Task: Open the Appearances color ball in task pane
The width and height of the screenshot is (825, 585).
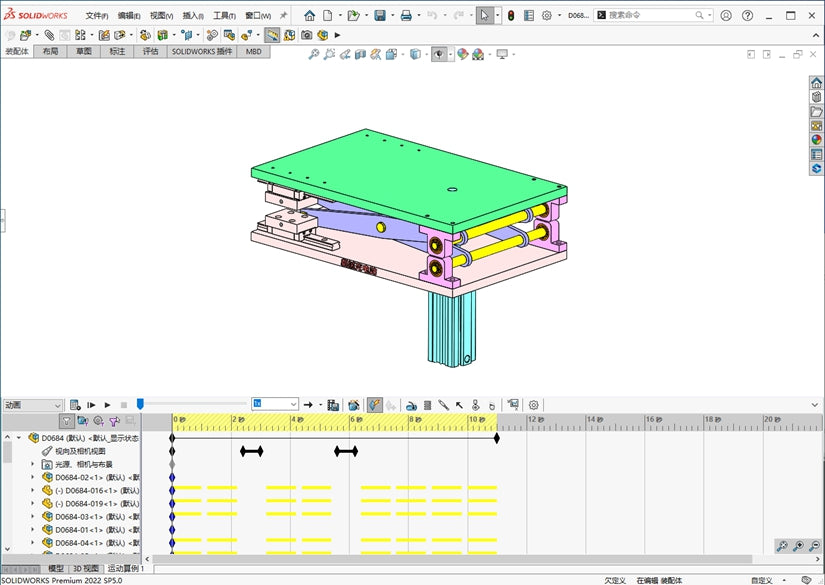Action: point(816,140)
